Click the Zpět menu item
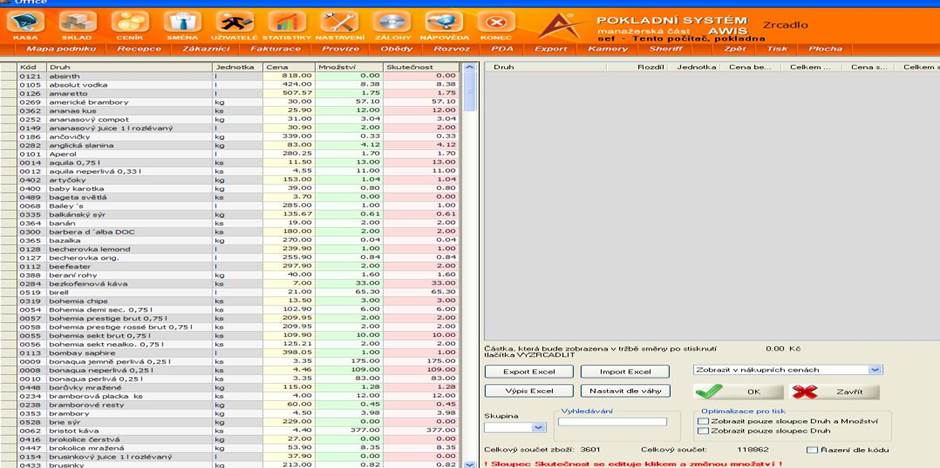Viewport: 940px width, 468px height. tap(735, 49)
